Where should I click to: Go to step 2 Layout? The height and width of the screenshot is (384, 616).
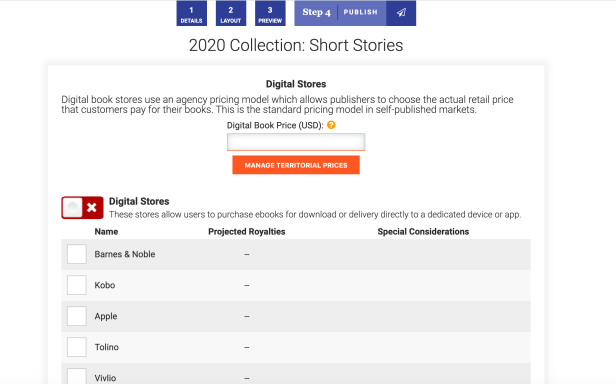(231, 13)
